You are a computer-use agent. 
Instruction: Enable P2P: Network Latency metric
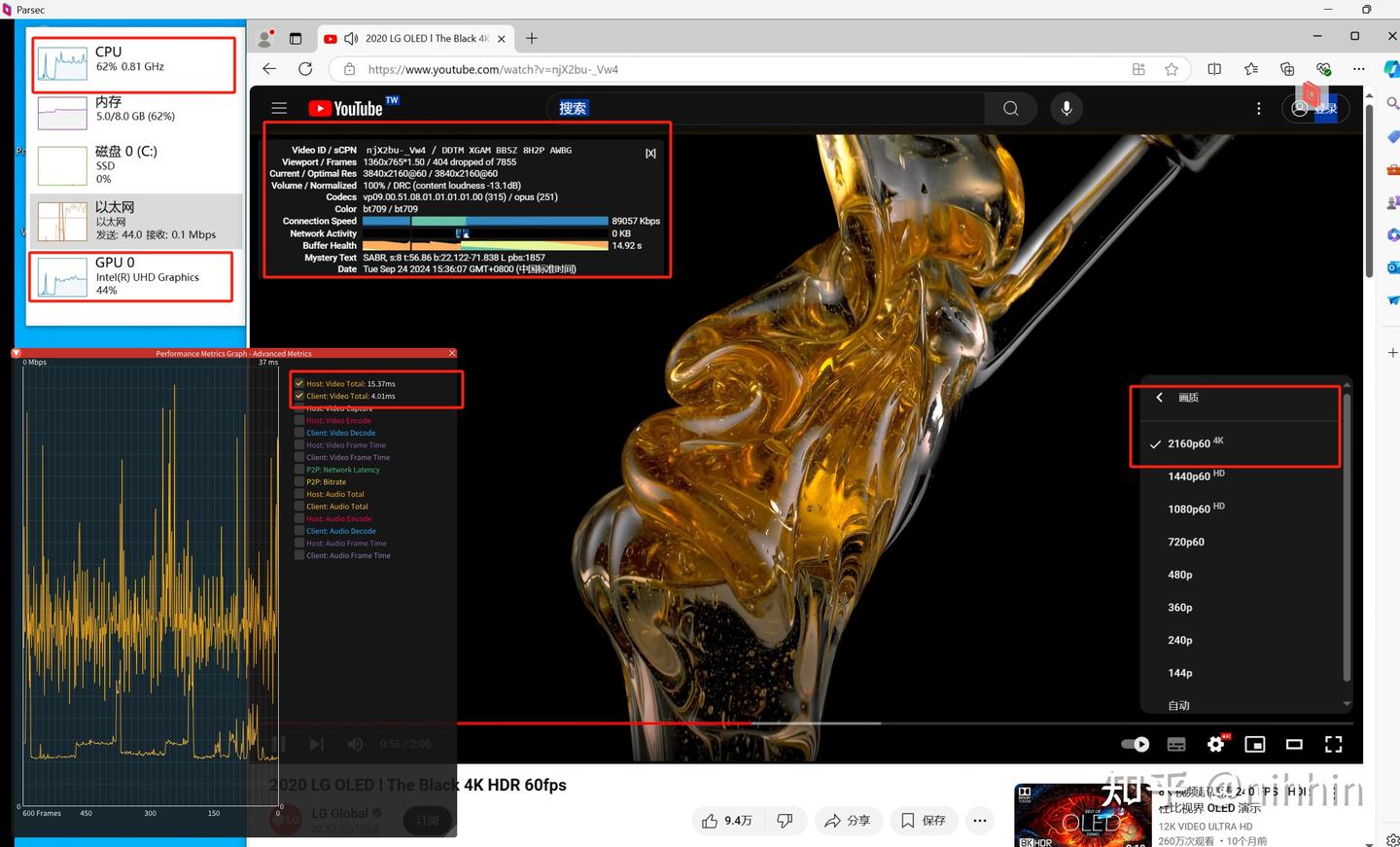click(x=299, y=470)
